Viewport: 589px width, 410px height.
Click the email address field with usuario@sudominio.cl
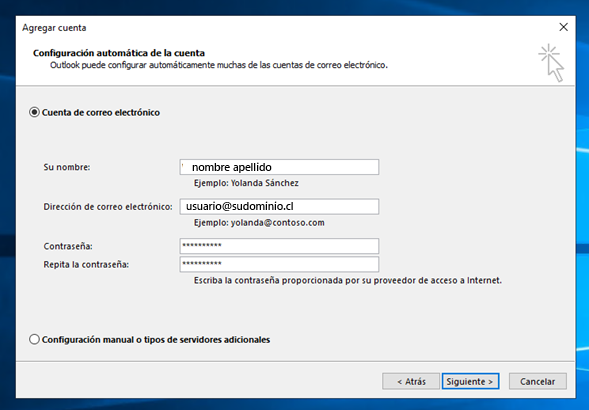coord(279,206)
